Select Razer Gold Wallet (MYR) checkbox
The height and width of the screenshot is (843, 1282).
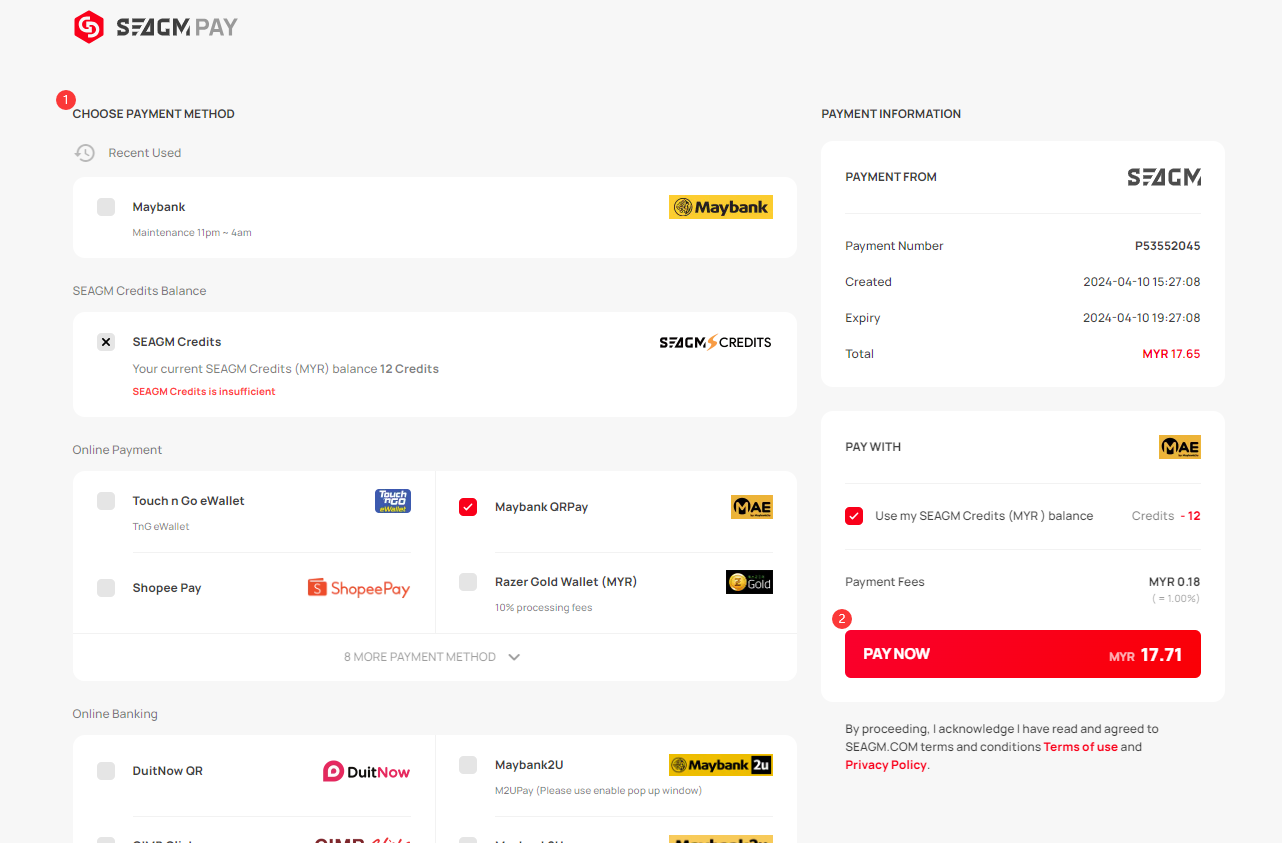(468, 582)
